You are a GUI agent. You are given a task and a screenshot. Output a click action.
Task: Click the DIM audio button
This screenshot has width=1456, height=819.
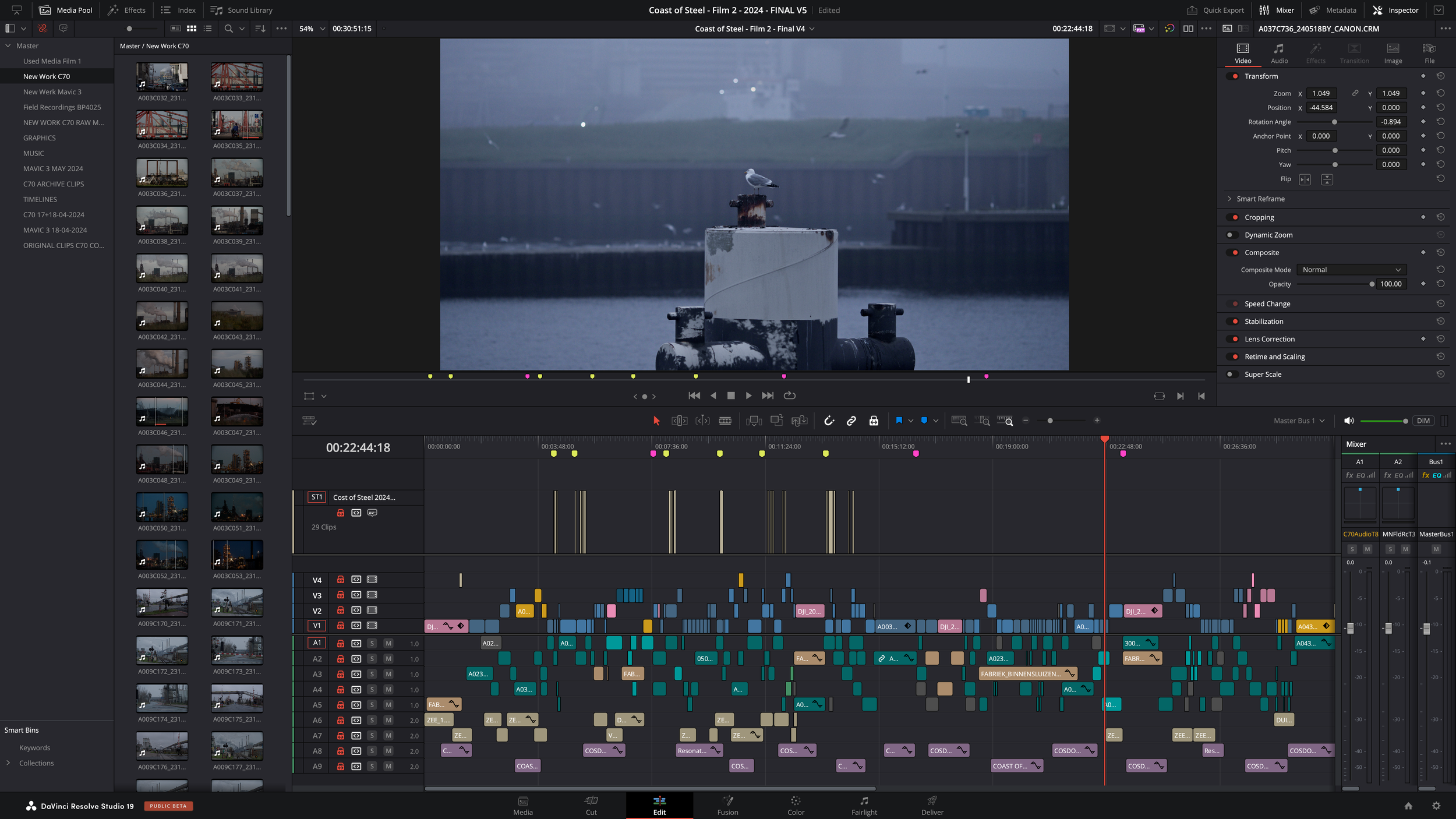[x=1423, y=421]
